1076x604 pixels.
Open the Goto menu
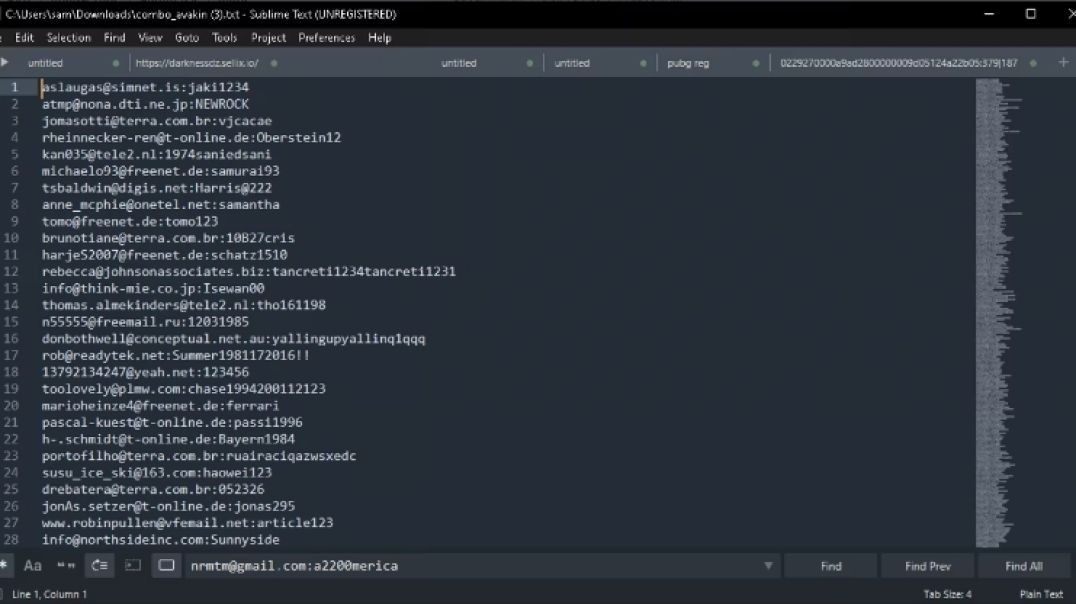point(187,38)
